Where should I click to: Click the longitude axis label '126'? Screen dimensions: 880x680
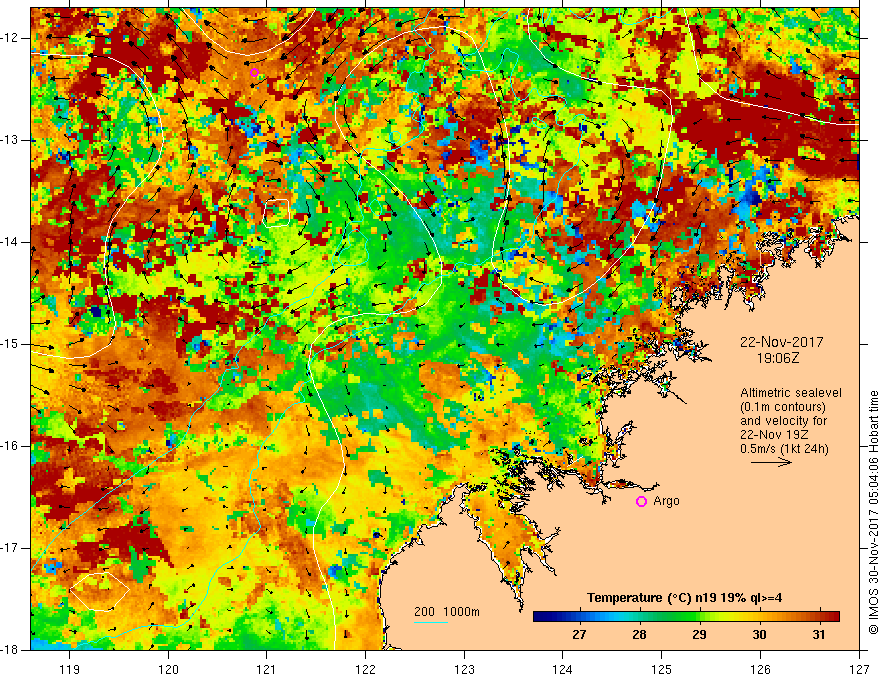[760, 669]
